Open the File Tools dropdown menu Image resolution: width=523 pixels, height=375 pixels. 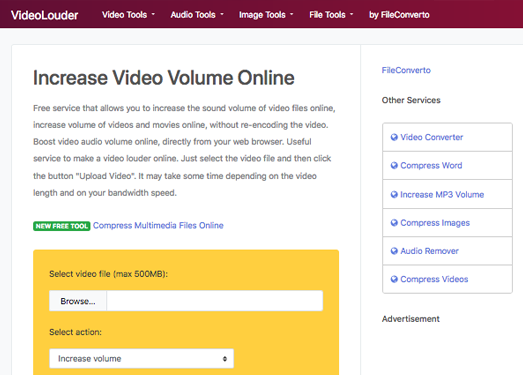(331, 15)
